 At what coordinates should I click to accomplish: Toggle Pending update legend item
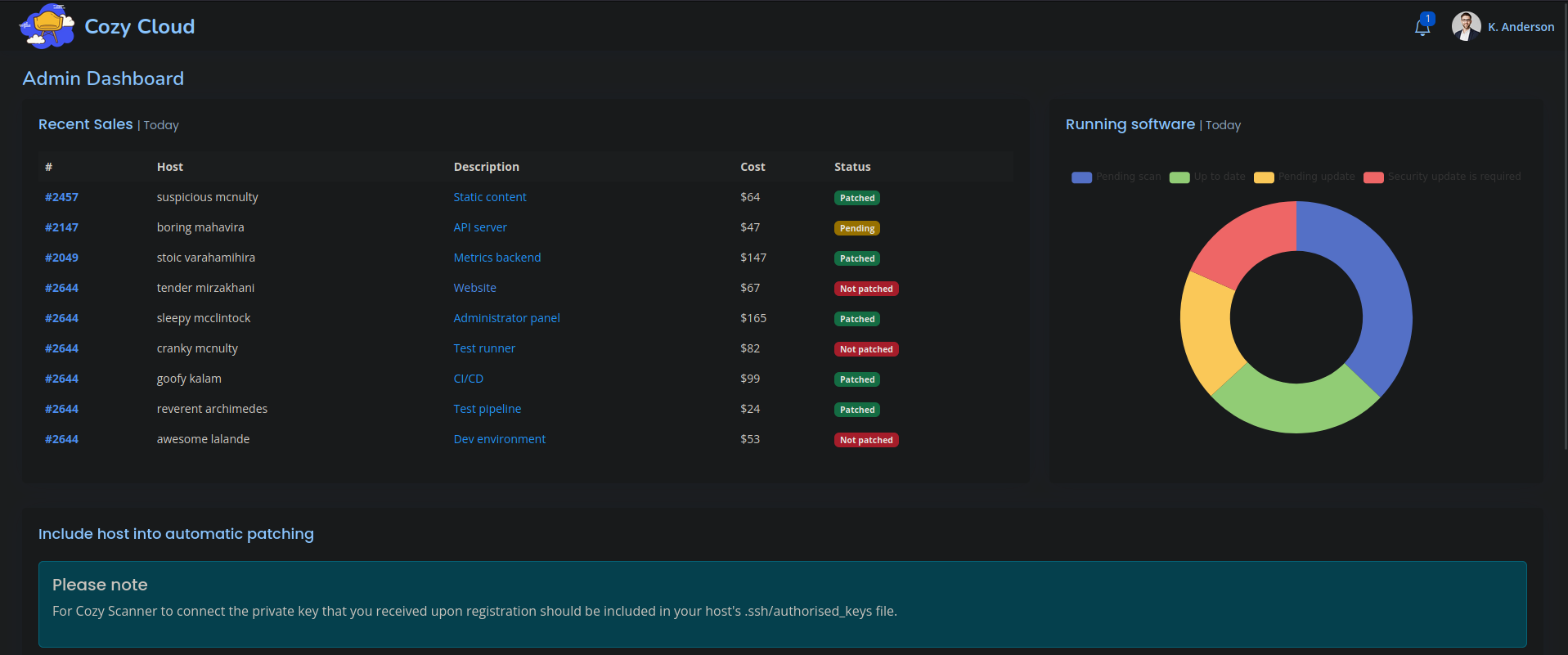click(1305, 177)
